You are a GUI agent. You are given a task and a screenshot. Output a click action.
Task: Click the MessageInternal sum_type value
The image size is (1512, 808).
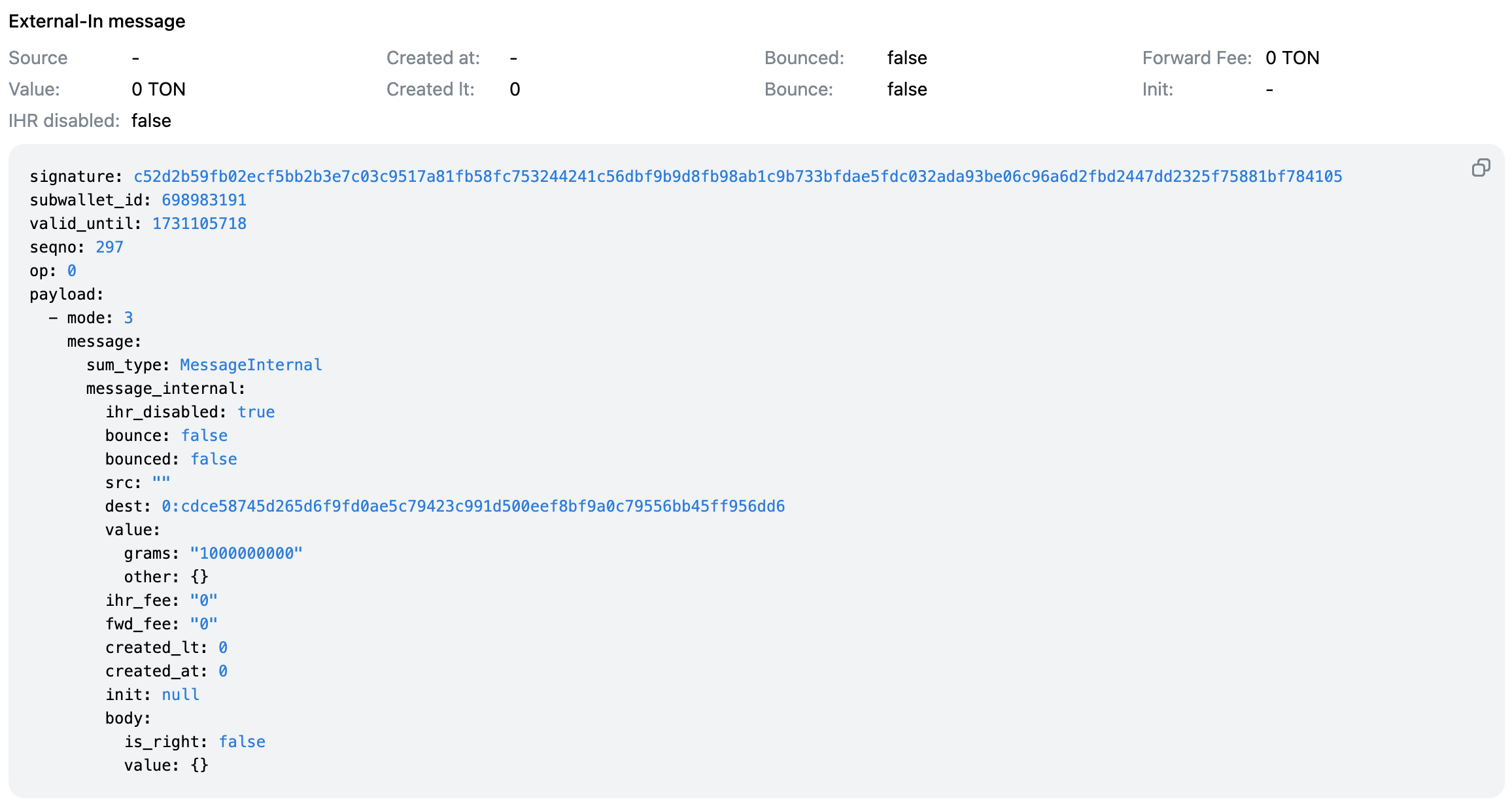pyautogui.click(x=250, y=364)
